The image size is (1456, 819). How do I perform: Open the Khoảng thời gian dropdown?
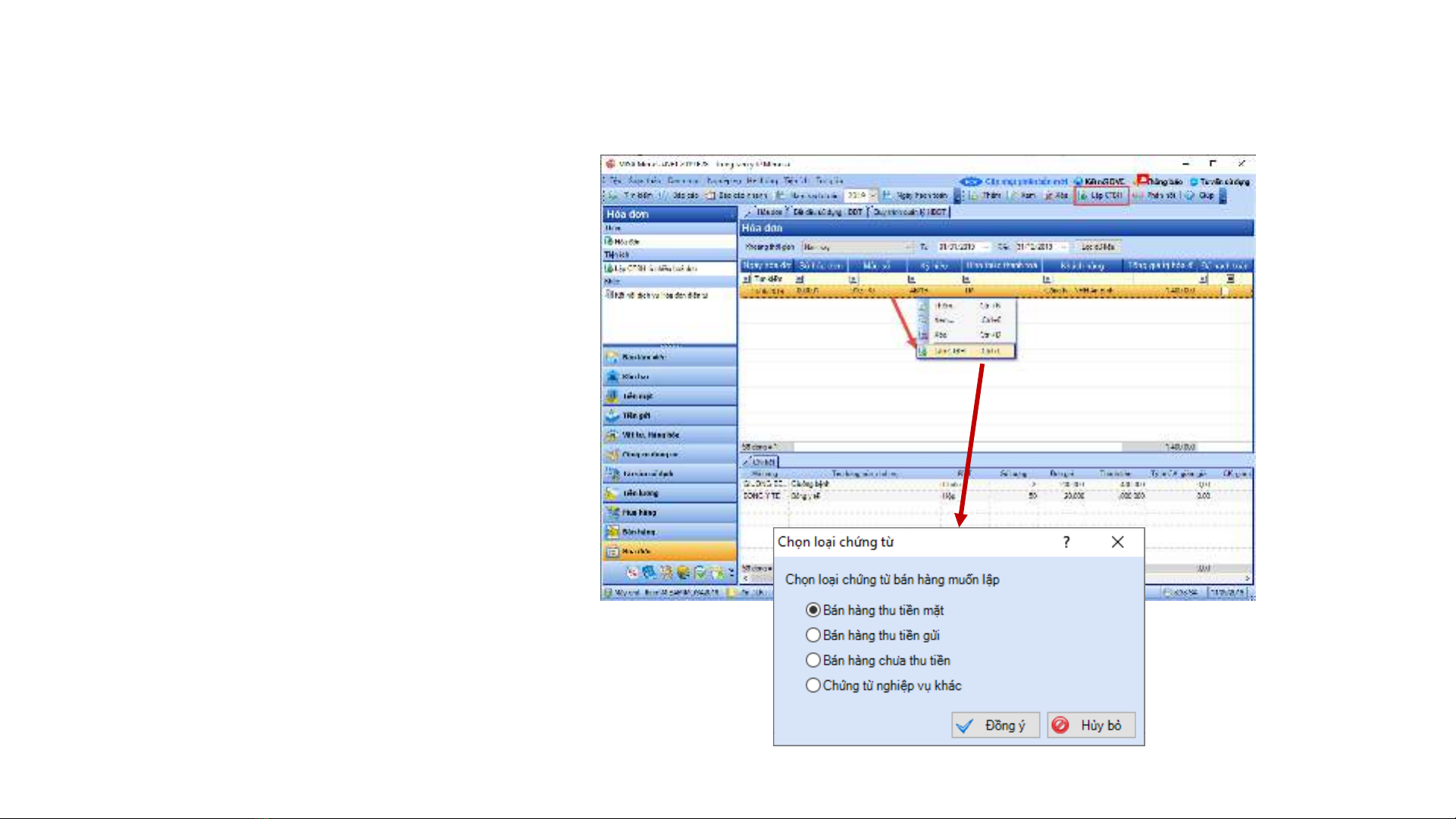pyautogui.click(x=908, y=247)
